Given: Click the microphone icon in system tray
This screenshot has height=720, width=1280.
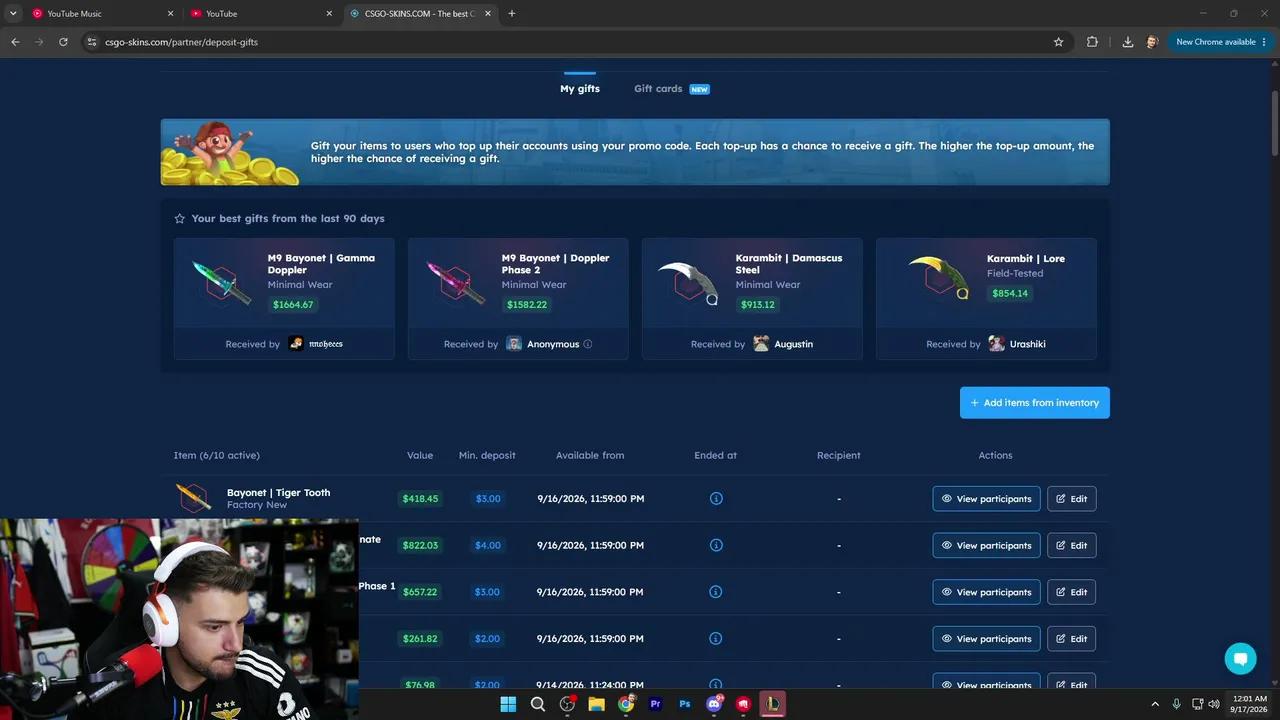Looking at the screenshot, I should 1176,704.
